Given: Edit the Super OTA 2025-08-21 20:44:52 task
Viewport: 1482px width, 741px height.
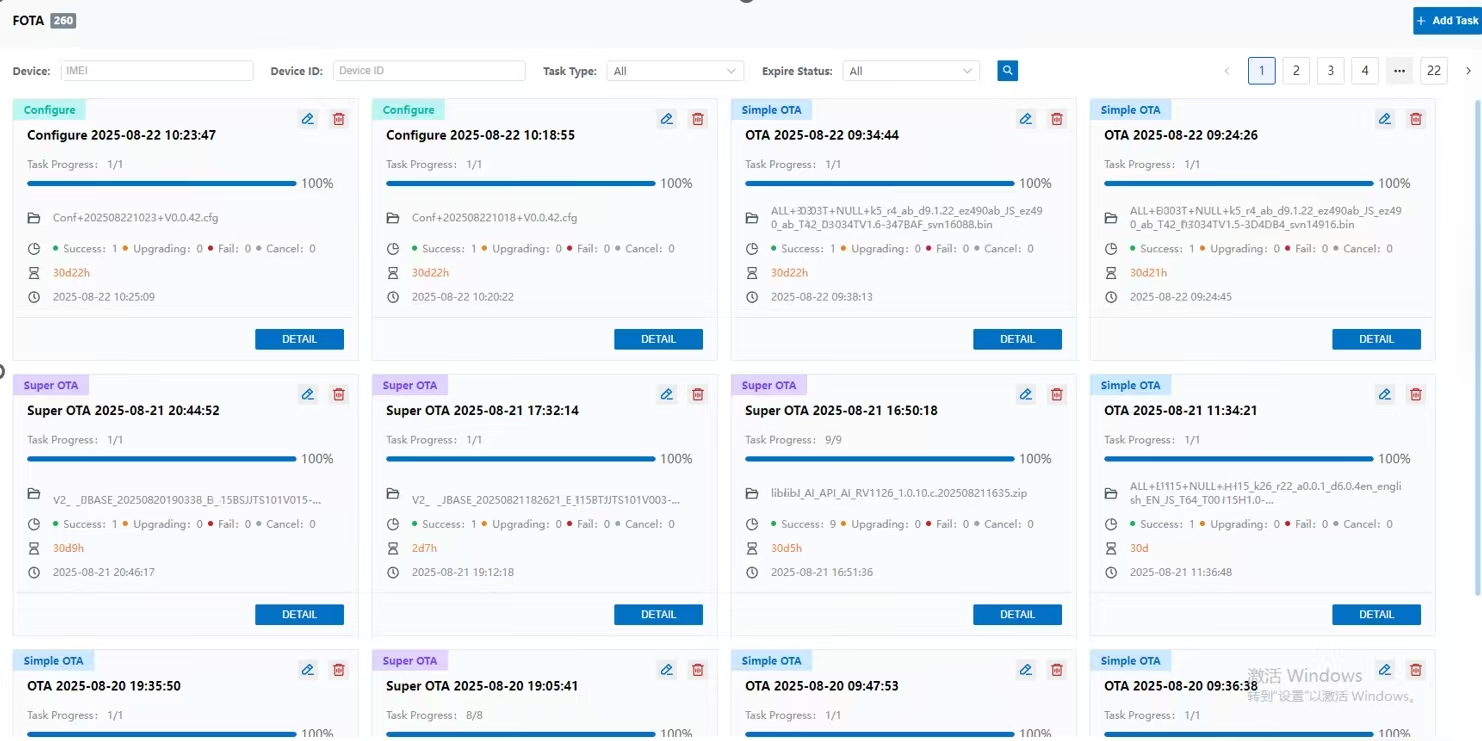Looking at the screenshot, I should coord(308,394).
